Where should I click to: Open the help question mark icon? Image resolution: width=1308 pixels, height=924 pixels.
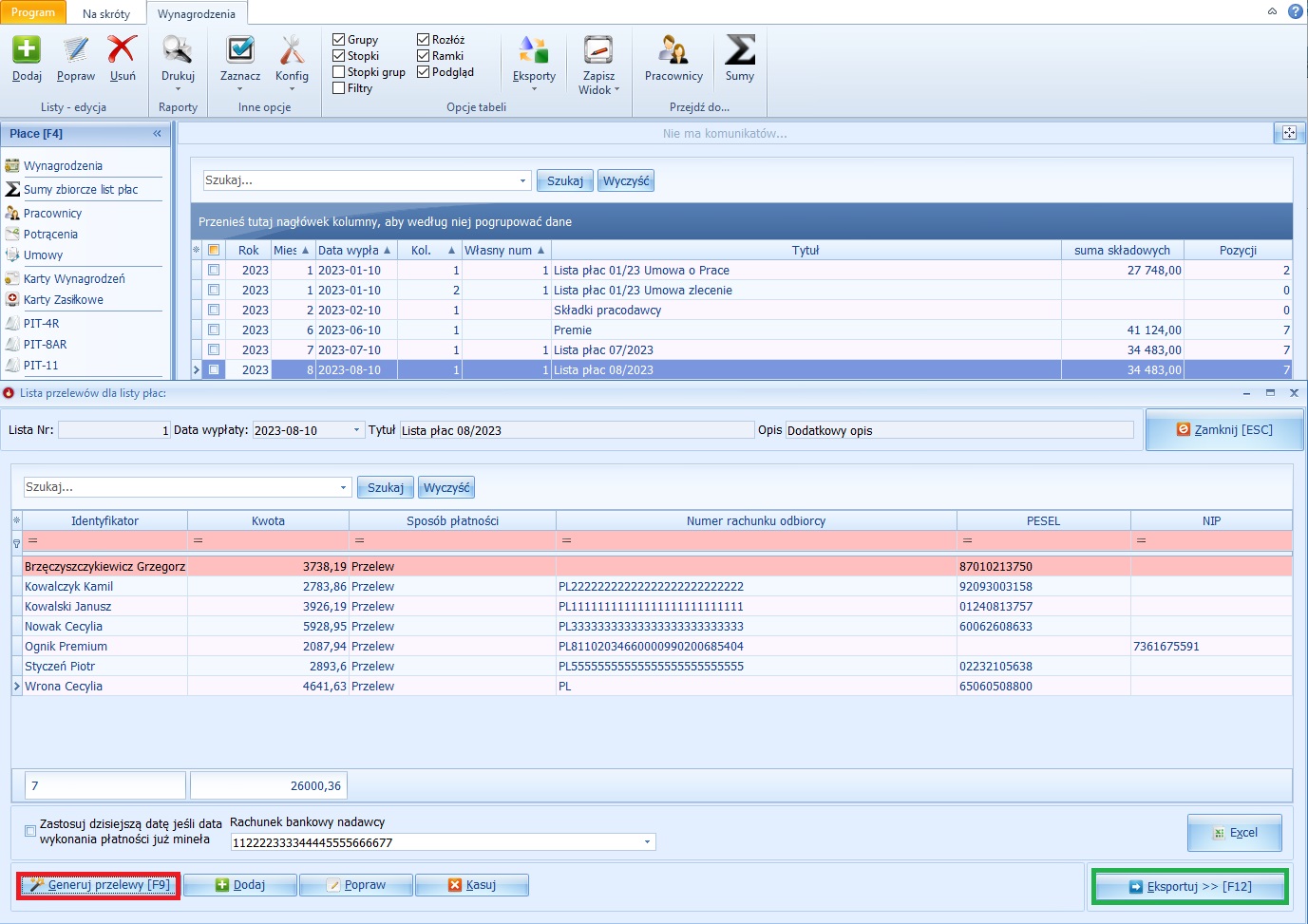click(1295, 11)
